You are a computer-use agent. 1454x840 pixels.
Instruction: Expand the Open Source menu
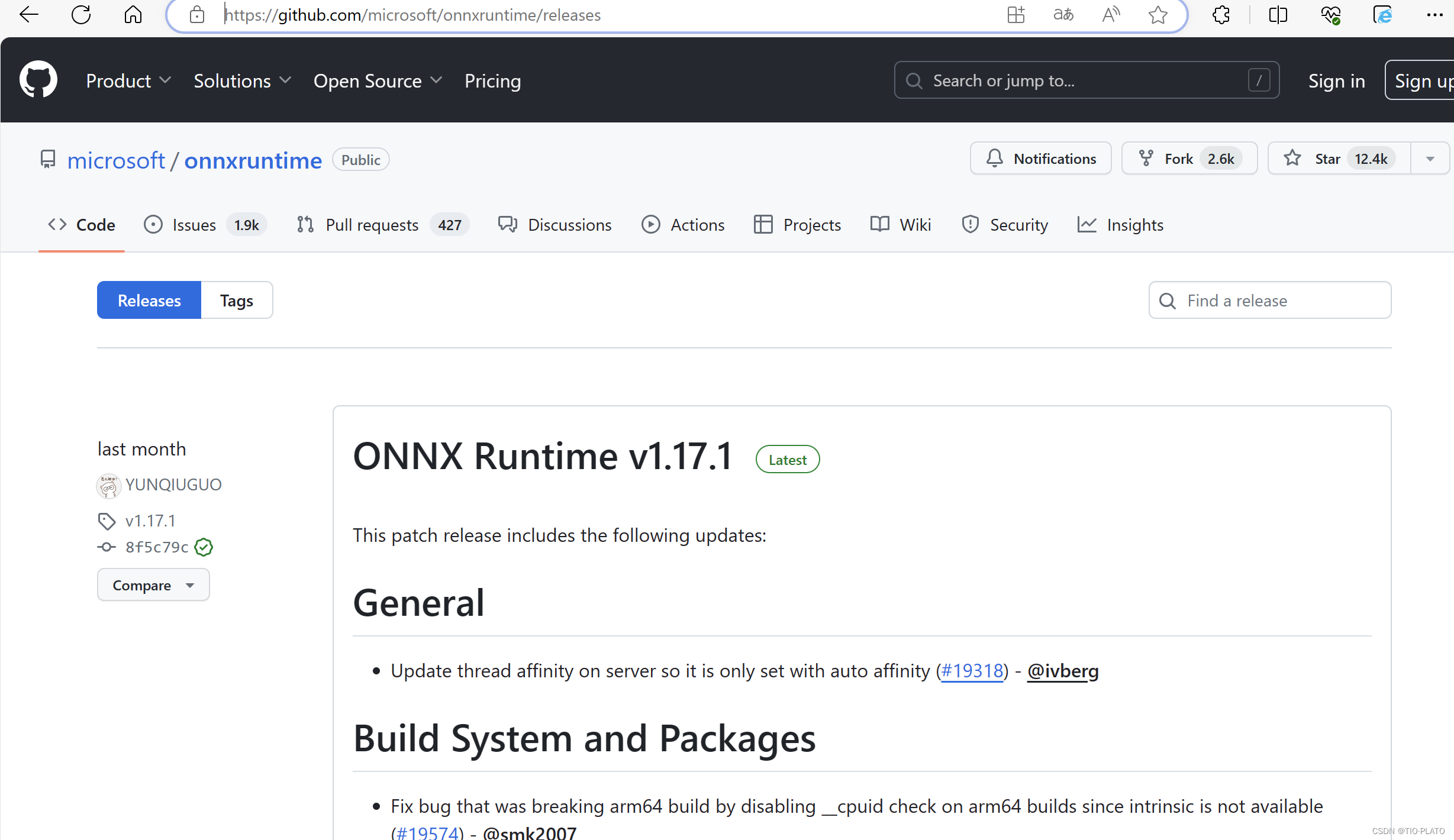coord(378,80)
